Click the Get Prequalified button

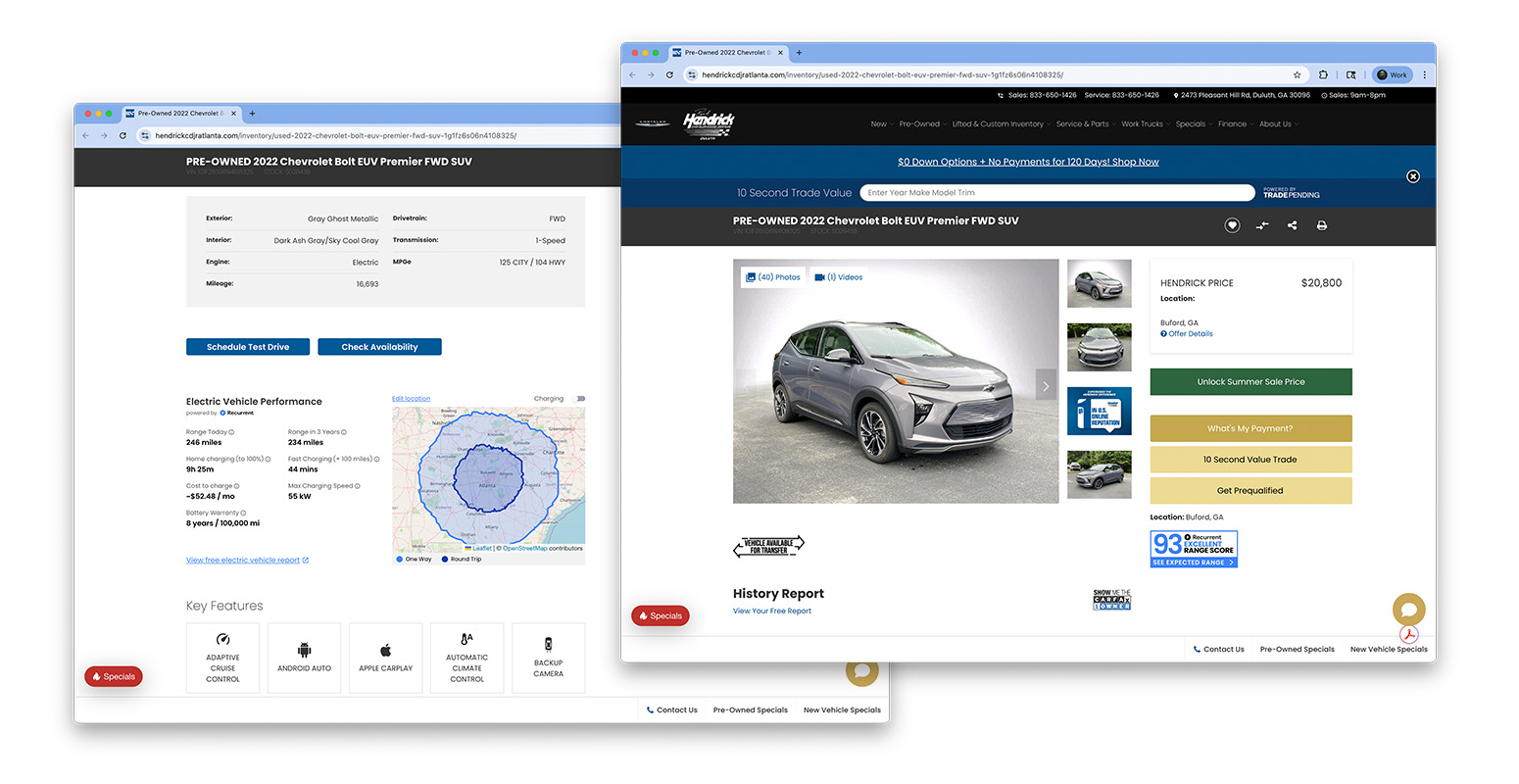coord(1250,491)
